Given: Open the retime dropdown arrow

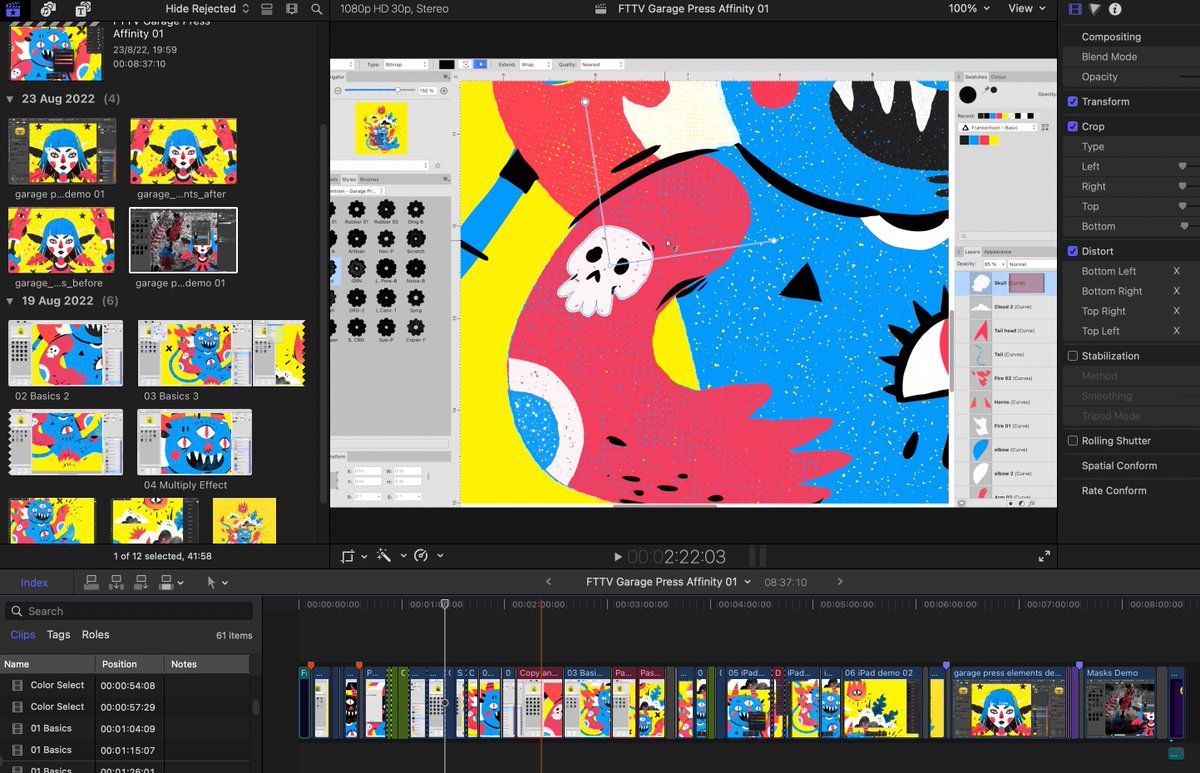Looking at the screenshot, I should tap(440, 556).
